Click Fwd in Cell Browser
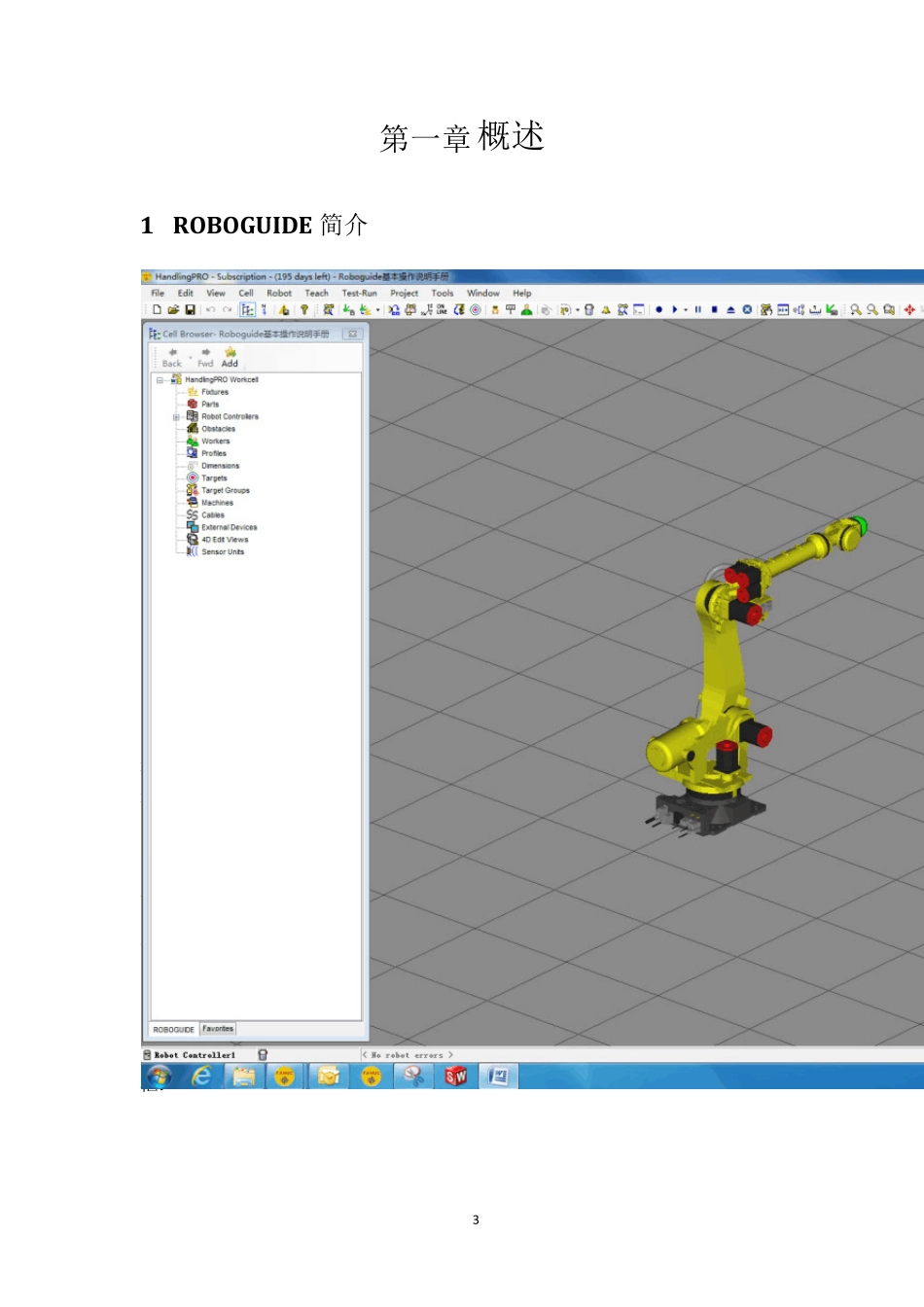The image size is (924, 1307). [x=205, y=358]
